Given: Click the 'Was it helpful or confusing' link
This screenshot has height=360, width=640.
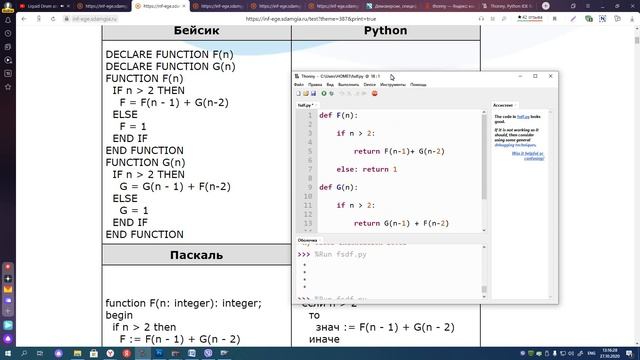Looking at the screenshot, I should point(528,156).
